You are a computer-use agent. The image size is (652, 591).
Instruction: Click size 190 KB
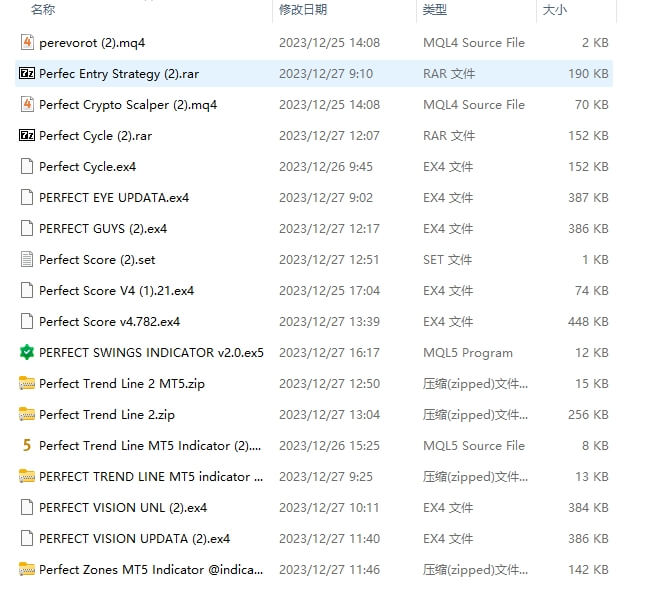[x=588, y=74]
